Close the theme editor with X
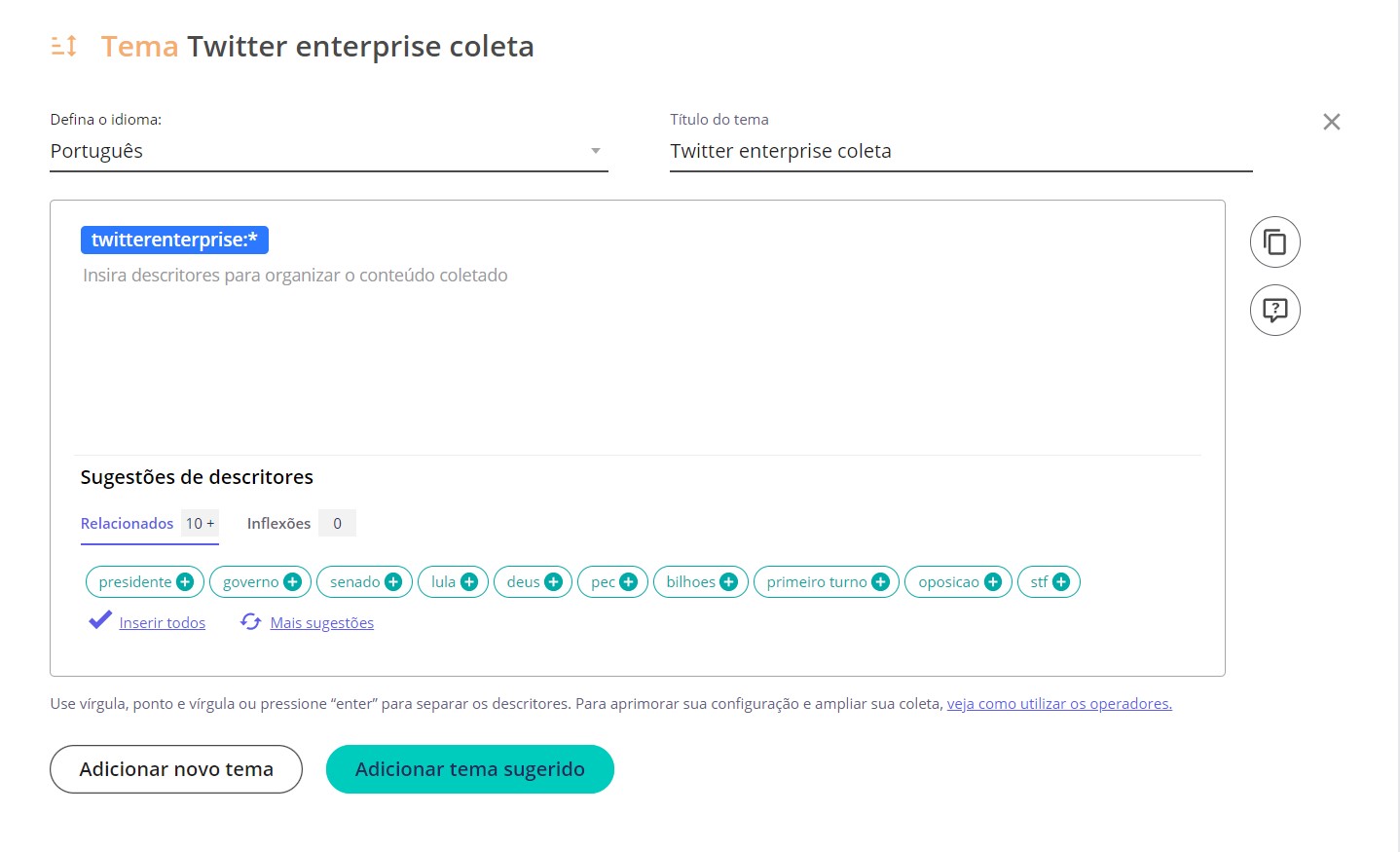This screenshot has height=852, width=1400. [1331, 122]
